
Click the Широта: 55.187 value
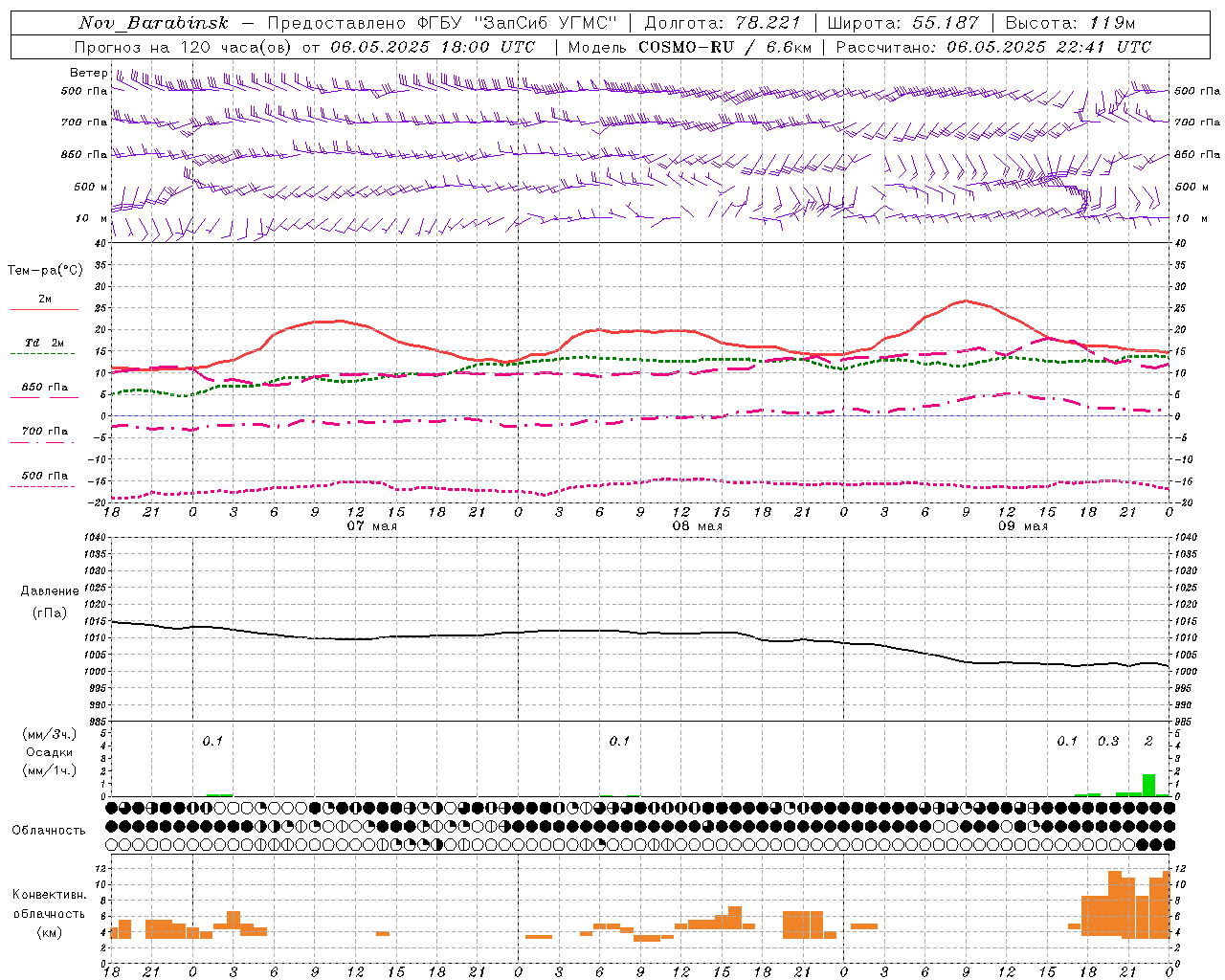(902, 23)
